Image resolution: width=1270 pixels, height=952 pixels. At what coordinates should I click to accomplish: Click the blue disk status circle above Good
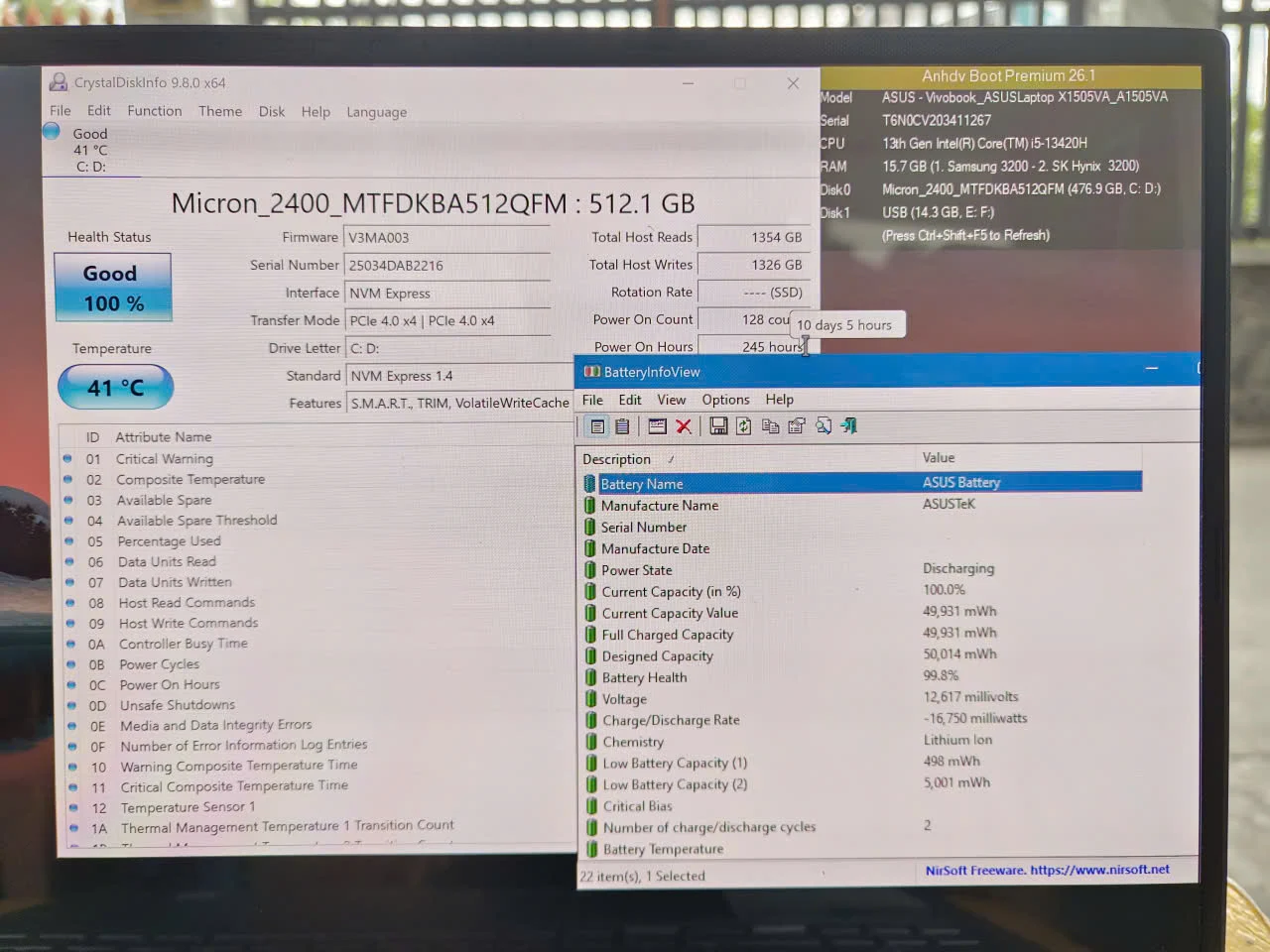52,130
